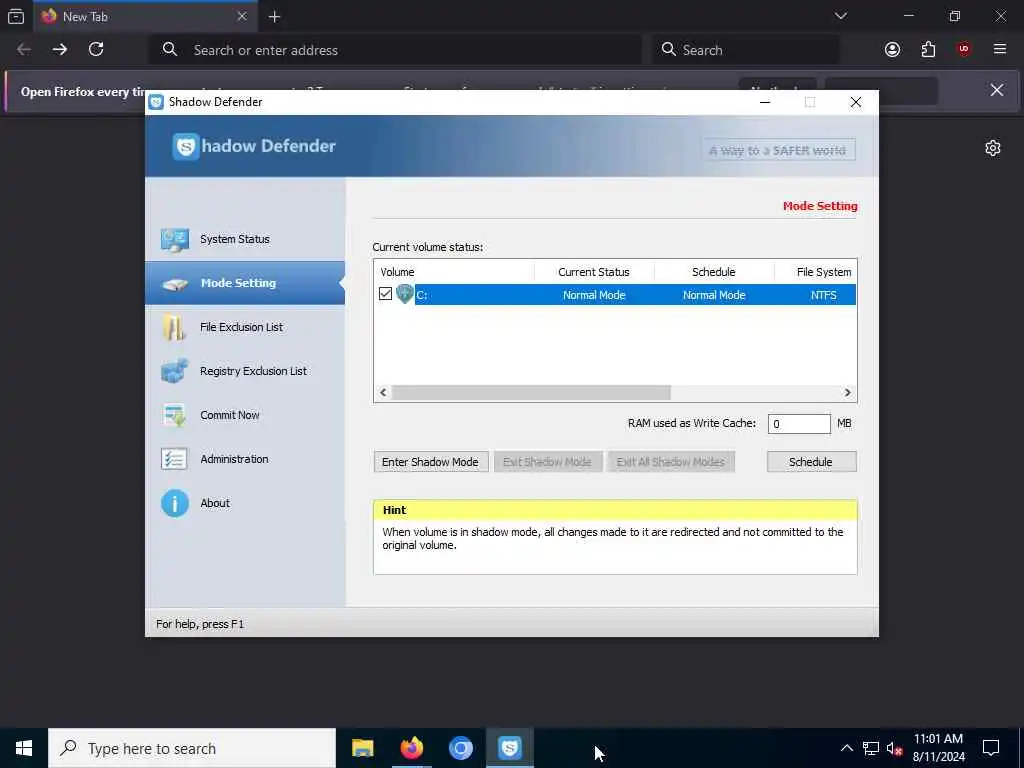Click the third taskbar app icon, blue circle
Screen dimensions: 1024x768
tap(460, 748)
